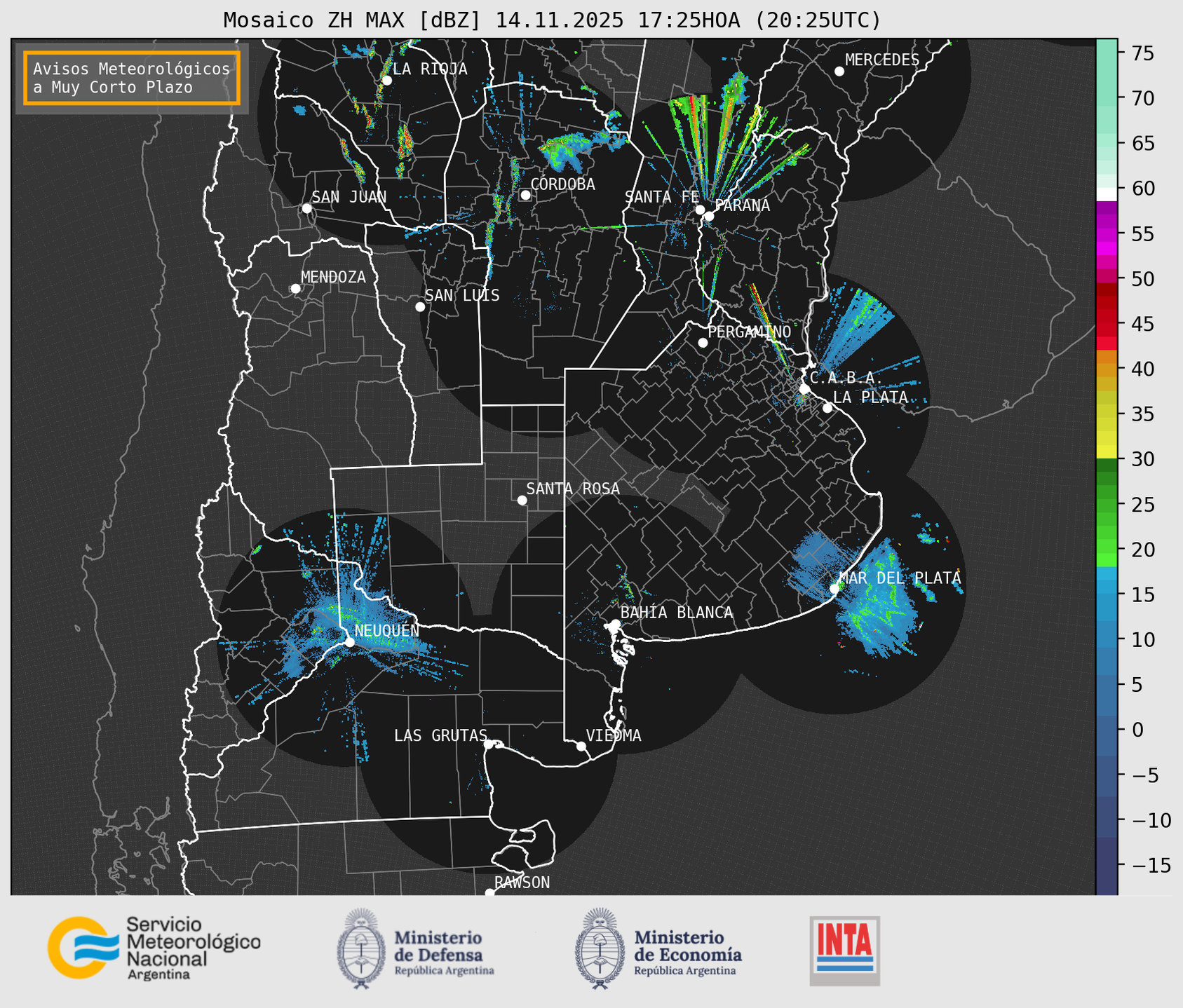Viewport: 1183px width, 1008px height.
Task: Click the map title Mosaico ZH MAX
Action: (551, 20)
